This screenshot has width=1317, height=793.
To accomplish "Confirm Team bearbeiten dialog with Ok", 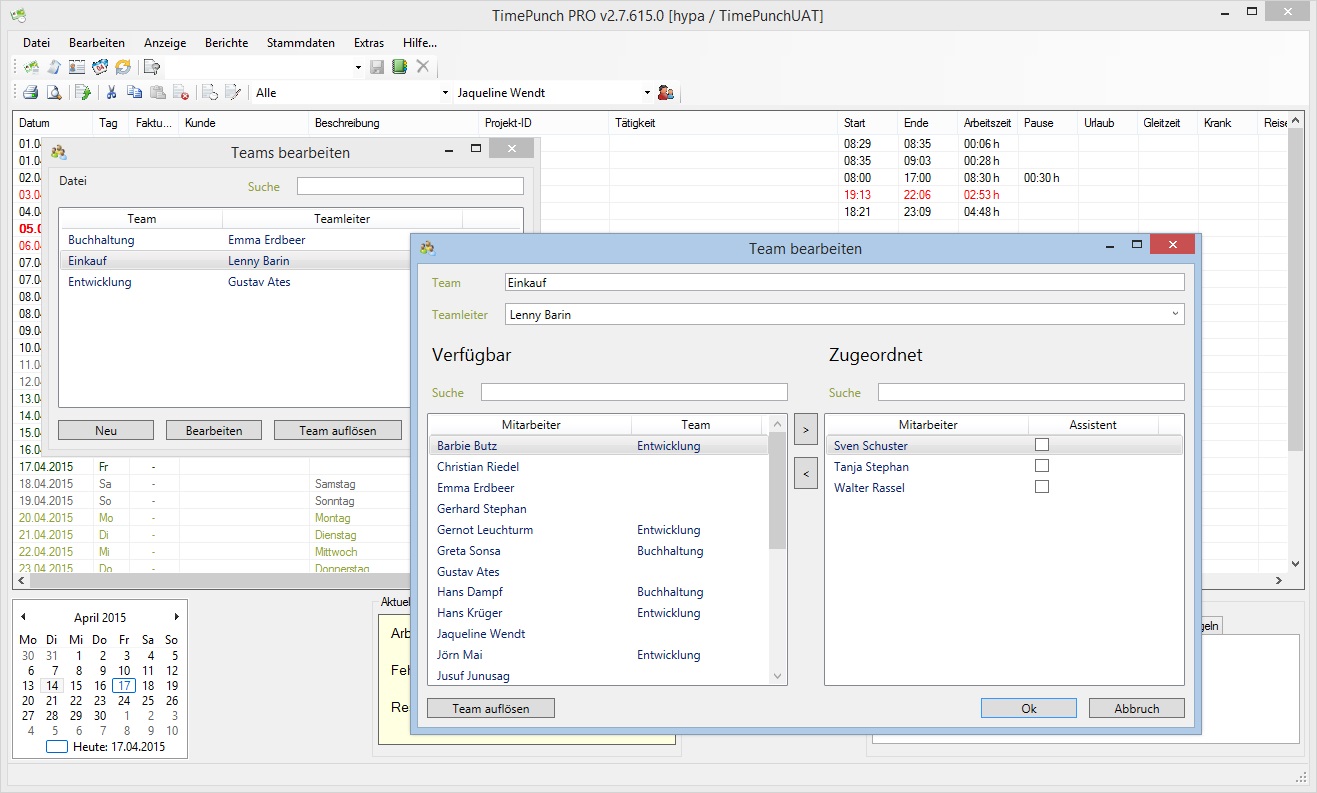I will pos(1029,708).
